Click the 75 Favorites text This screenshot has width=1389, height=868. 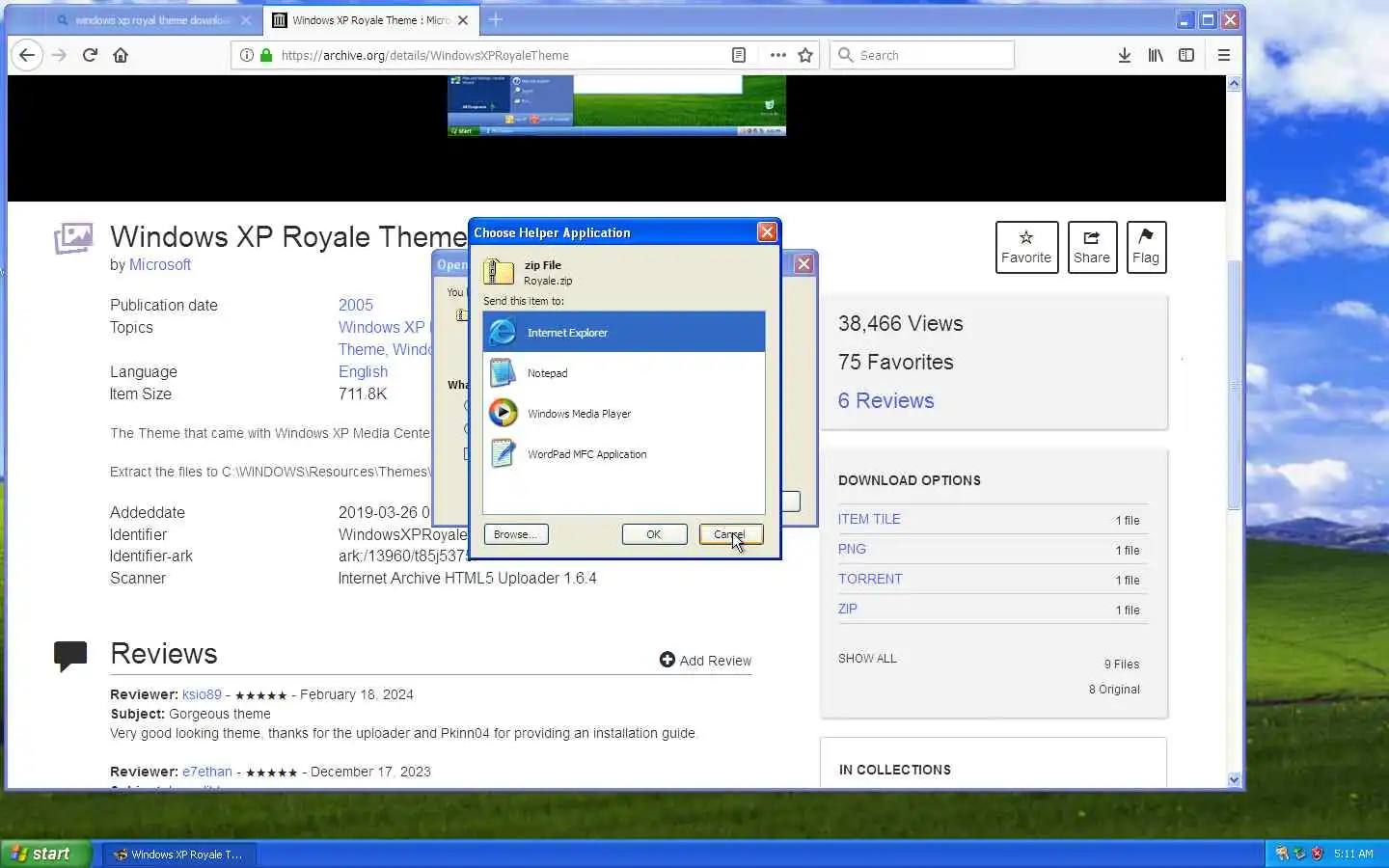[x=895, y=362]
